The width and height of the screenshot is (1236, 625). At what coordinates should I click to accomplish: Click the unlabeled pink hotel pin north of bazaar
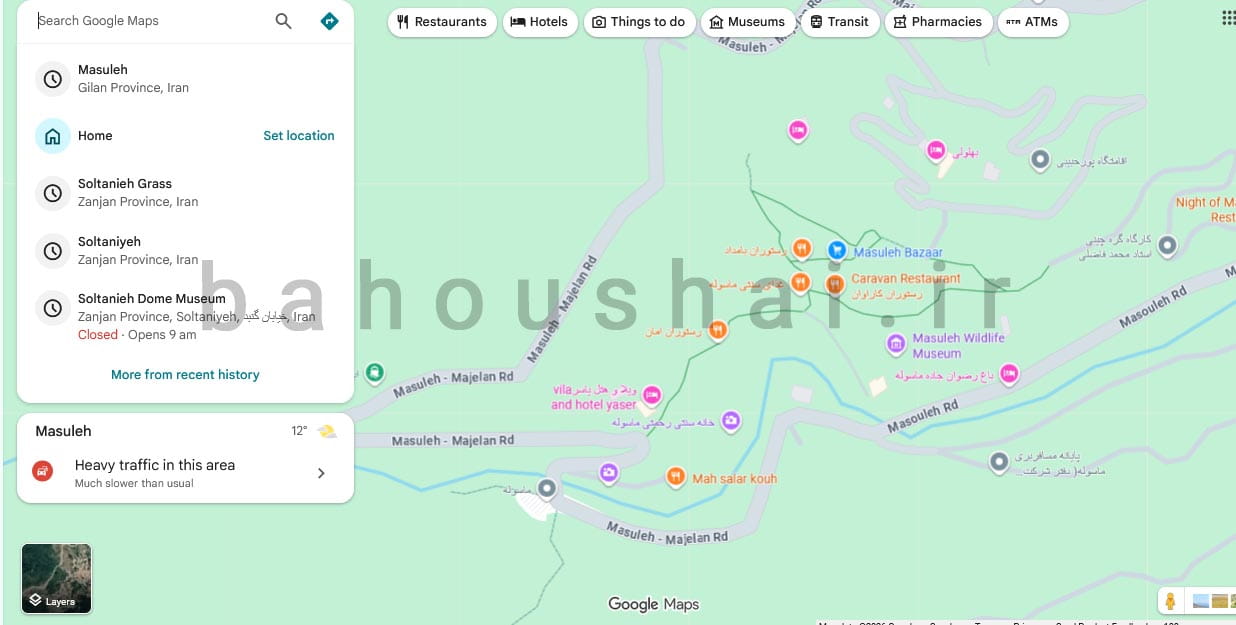pyautogui.click(x=797, y=130)
